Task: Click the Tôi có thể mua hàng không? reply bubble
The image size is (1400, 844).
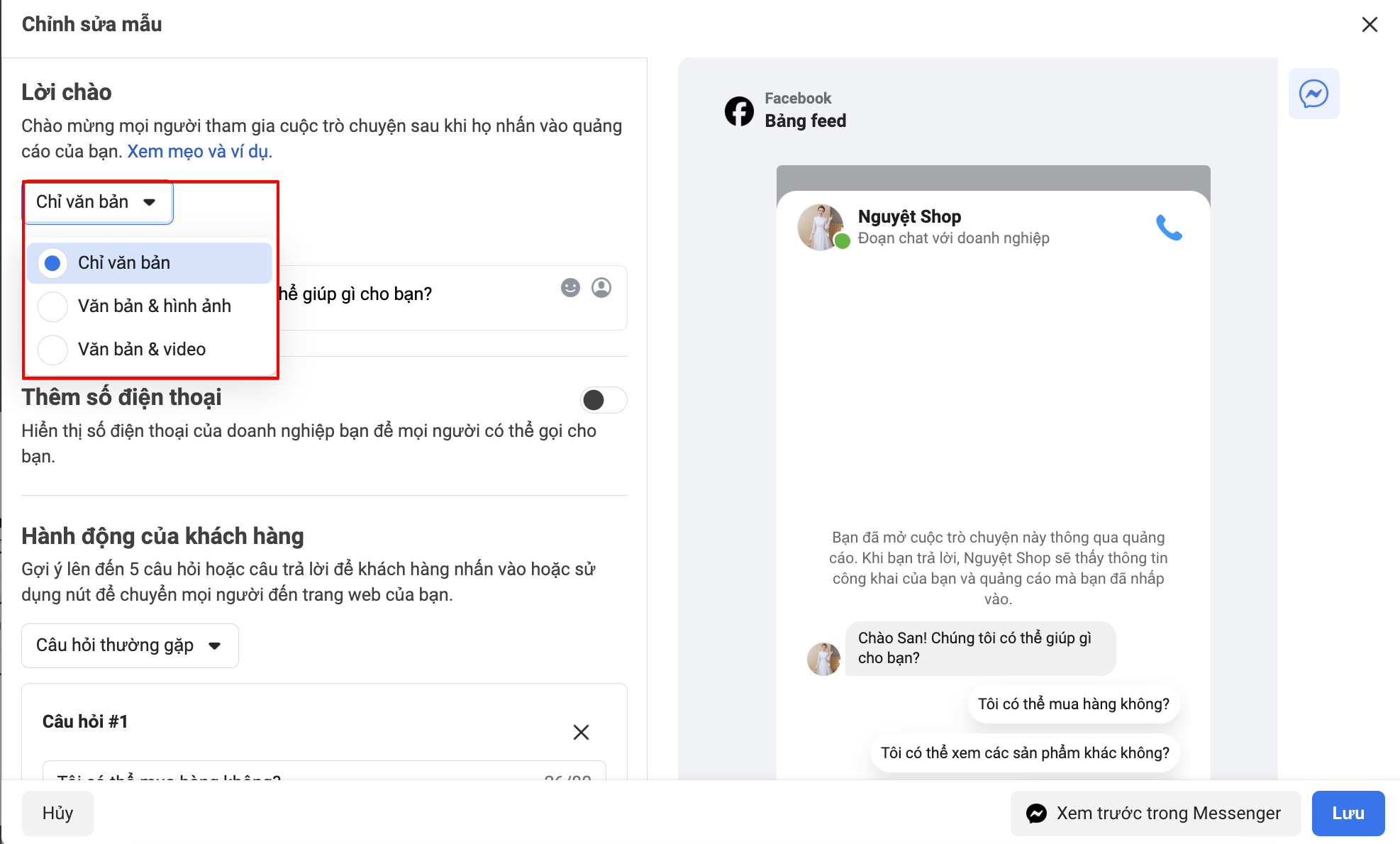Action: tap(1073, 704)
